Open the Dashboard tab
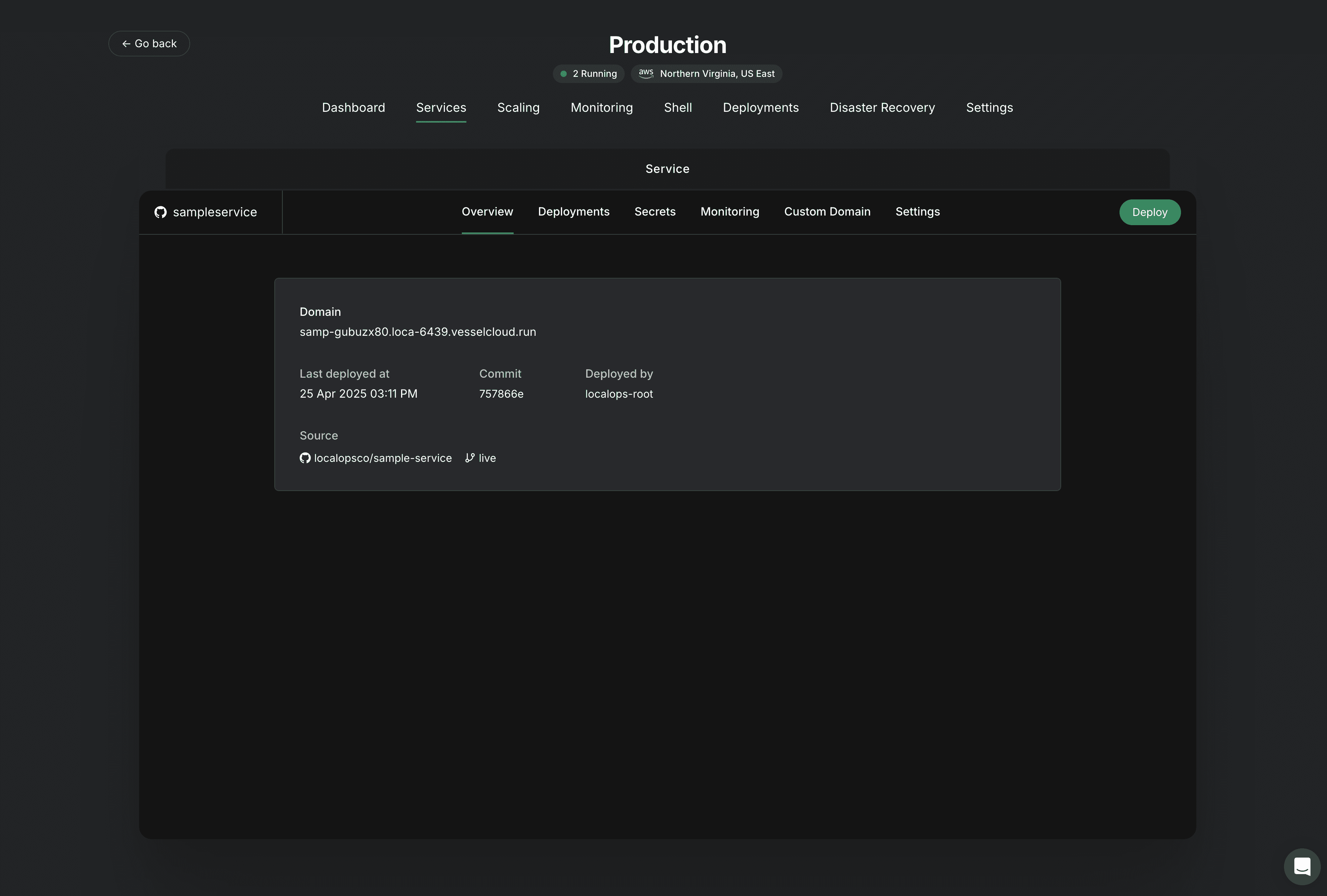 [353, 108]
